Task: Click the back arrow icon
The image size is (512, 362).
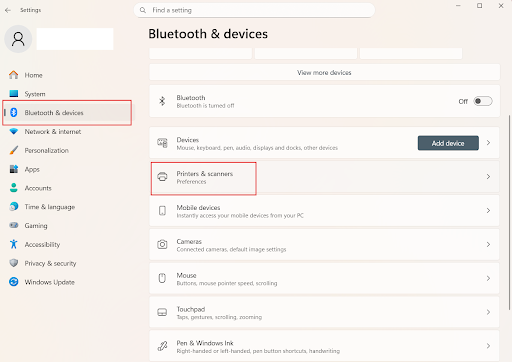Action: pyautogui.click(x=8, y=10)
